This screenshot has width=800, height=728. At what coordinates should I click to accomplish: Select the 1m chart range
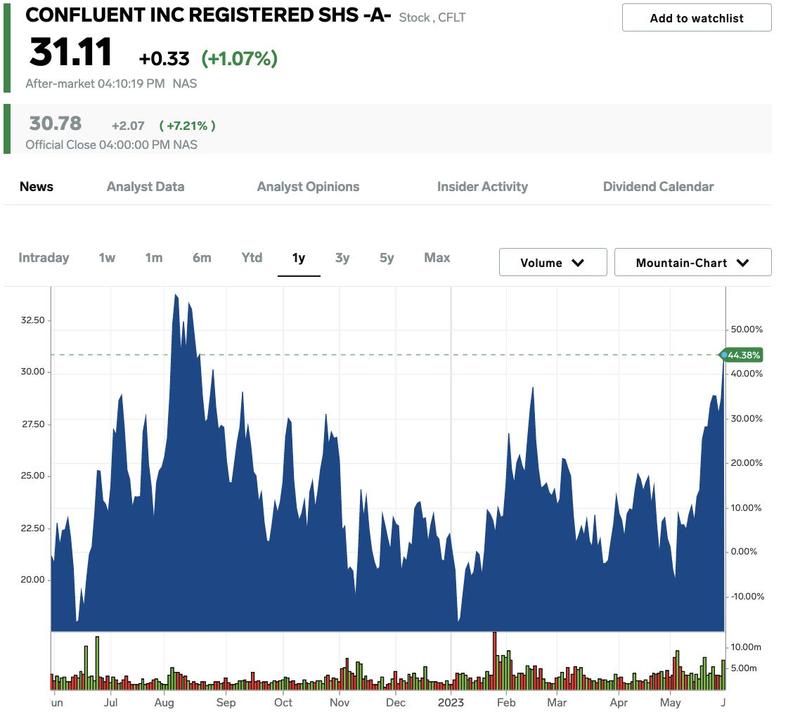[x=154, y=258]
